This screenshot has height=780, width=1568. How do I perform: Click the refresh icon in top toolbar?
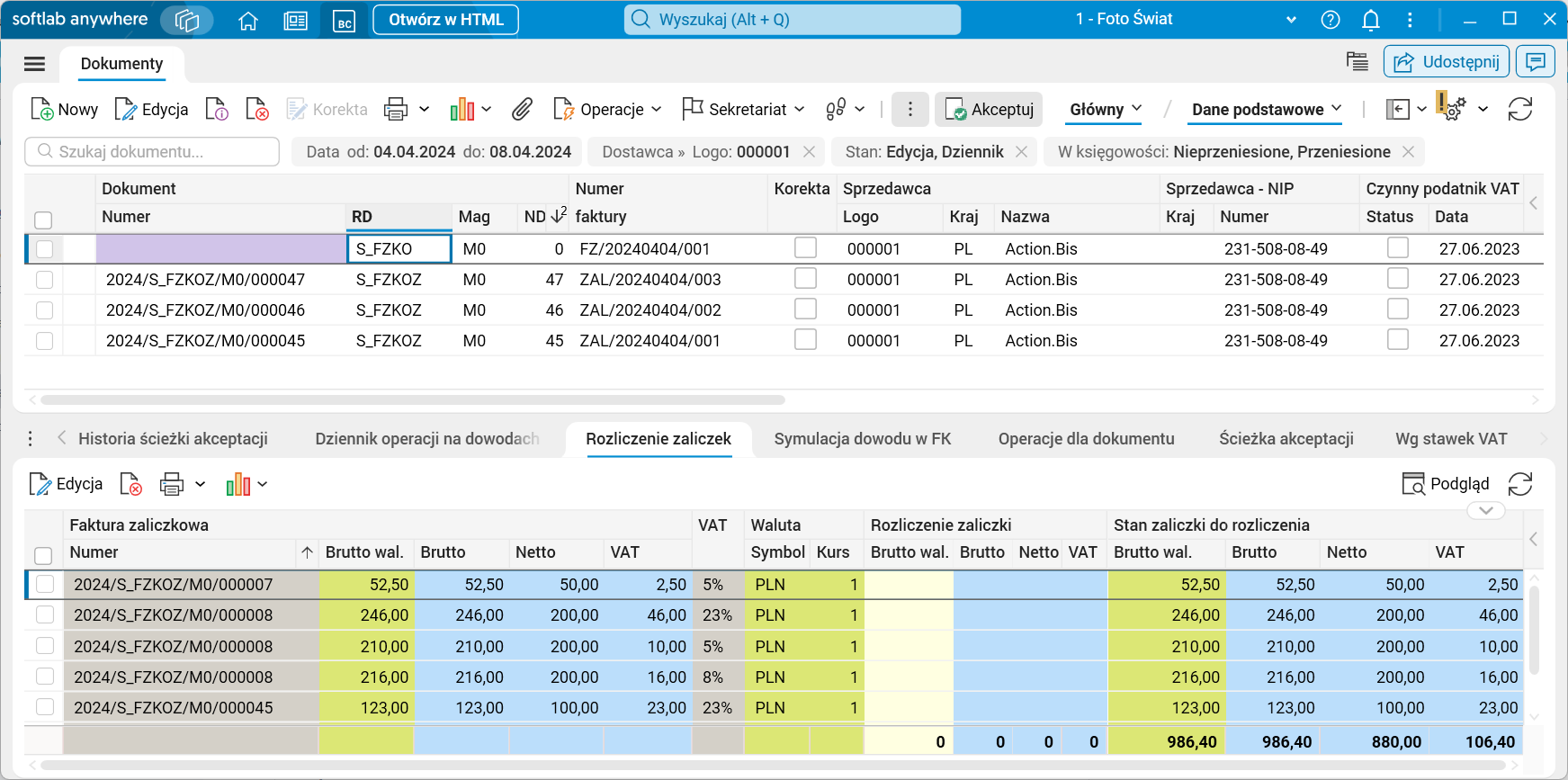[1519, 110]
